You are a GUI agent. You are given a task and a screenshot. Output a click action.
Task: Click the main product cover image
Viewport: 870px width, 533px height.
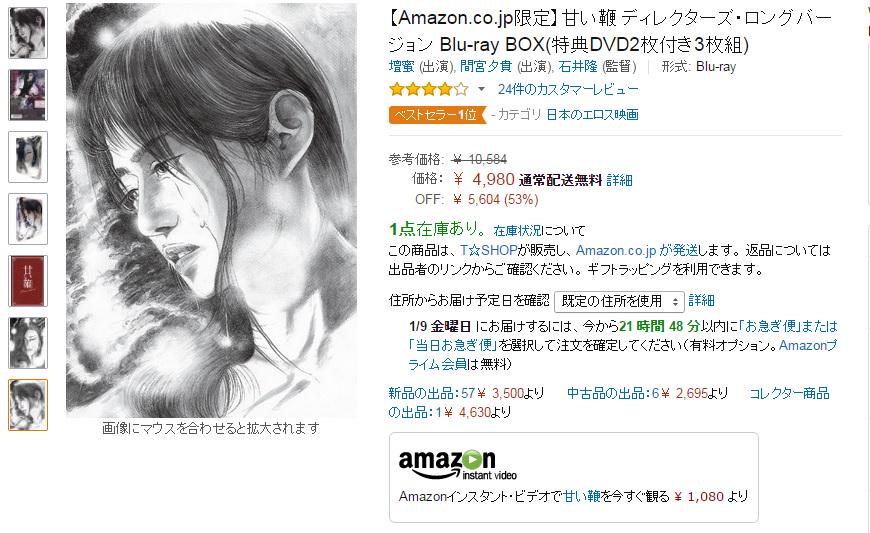click(211, 210)
